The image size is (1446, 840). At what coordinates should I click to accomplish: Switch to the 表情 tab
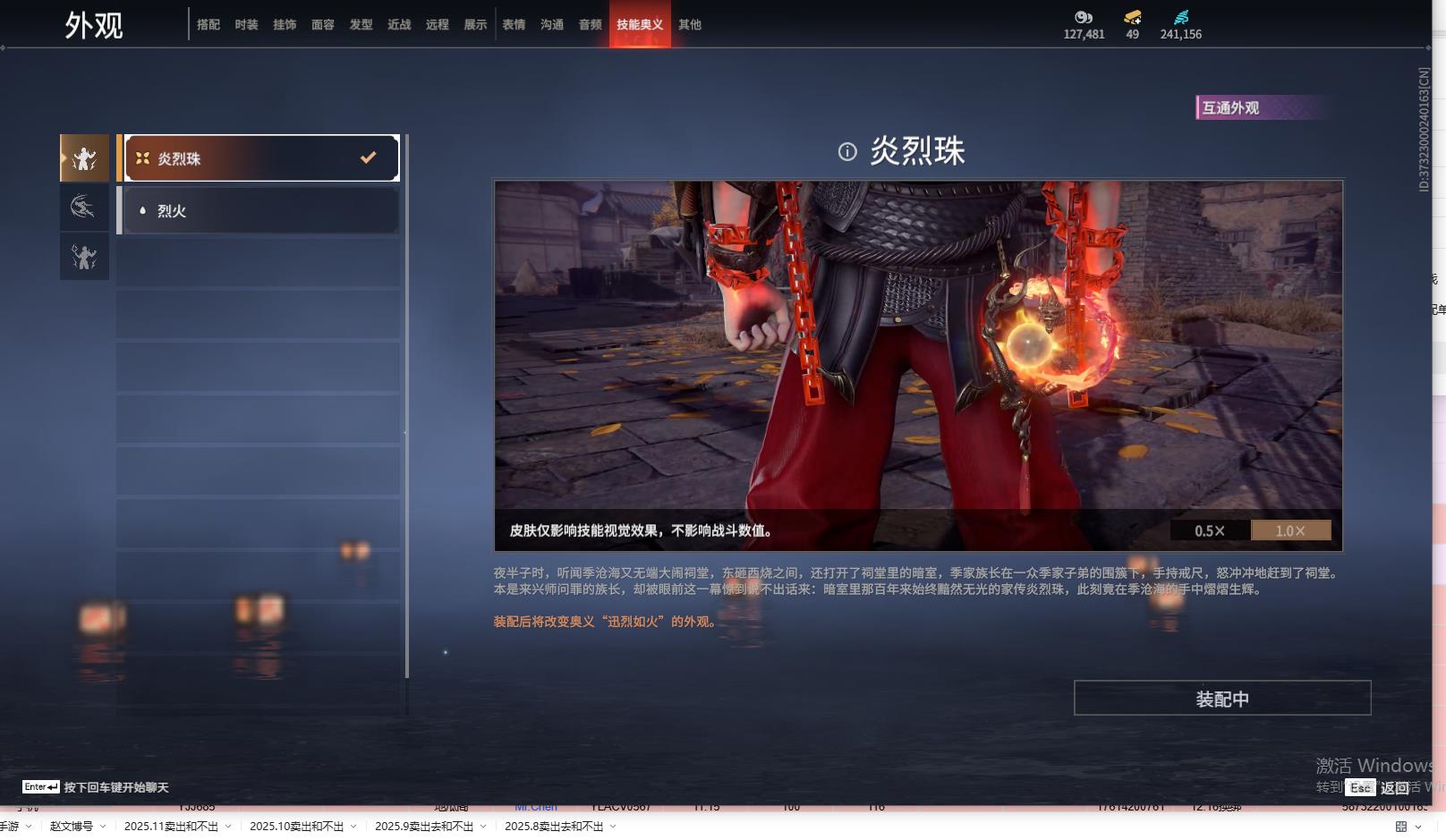point(514,25)
